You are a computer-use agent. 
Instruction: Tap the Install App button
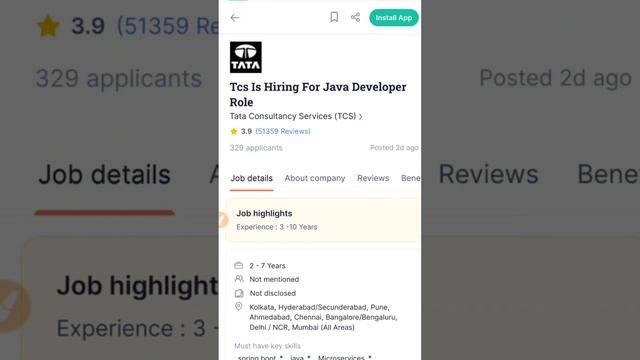tap(393, 18)
